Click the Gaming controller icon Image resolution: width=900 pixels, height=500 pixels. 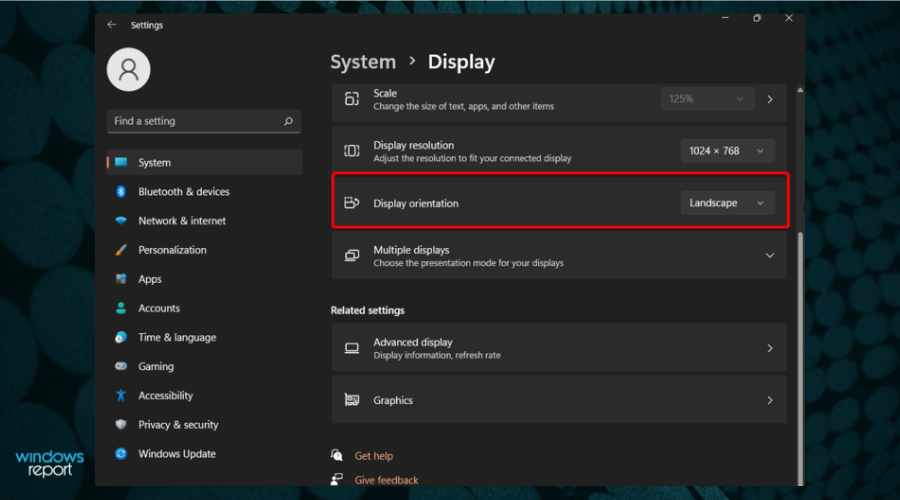(121, 366)
